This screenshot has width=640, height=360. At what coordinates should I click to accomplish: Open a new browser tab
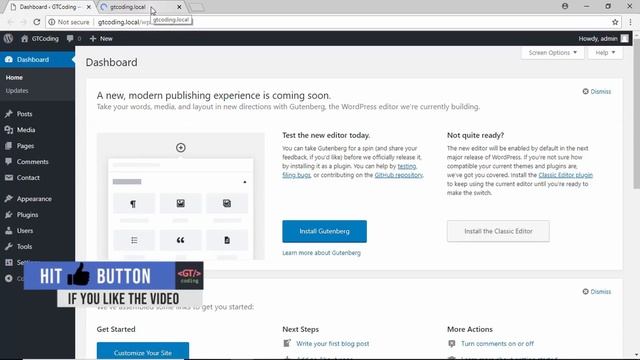tap(197, 7)
